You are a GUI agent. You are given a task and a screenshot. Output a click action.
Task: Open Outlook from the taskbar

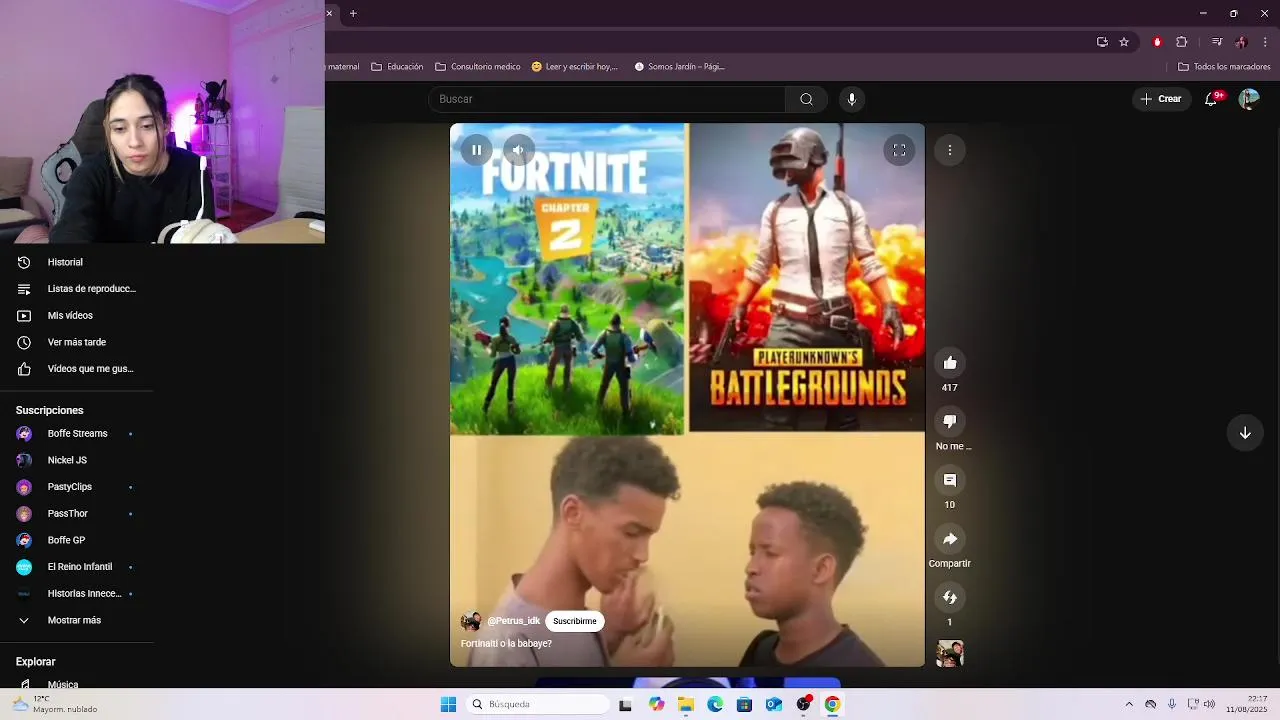[774, 704]
